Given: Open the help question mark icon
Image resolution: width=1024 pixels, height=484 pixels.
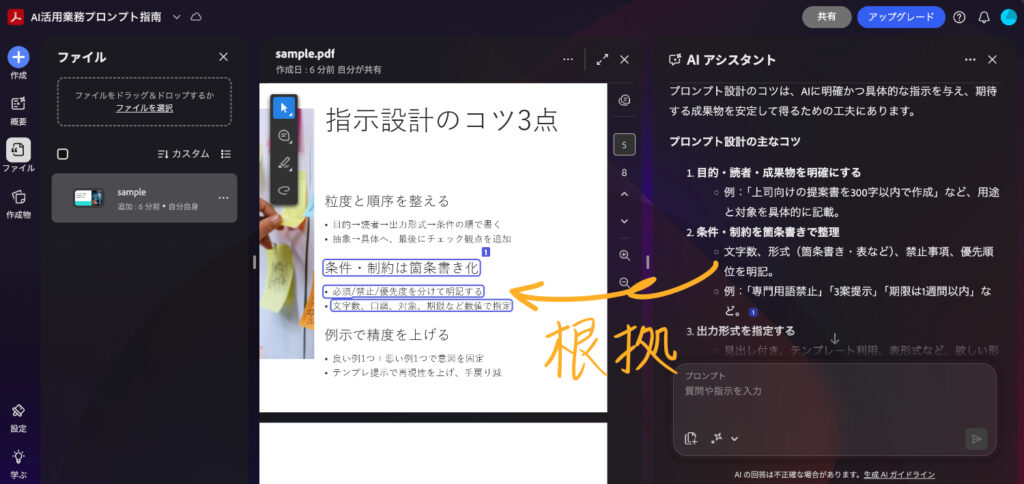Looking at the screenshot, I should [959, 18].
